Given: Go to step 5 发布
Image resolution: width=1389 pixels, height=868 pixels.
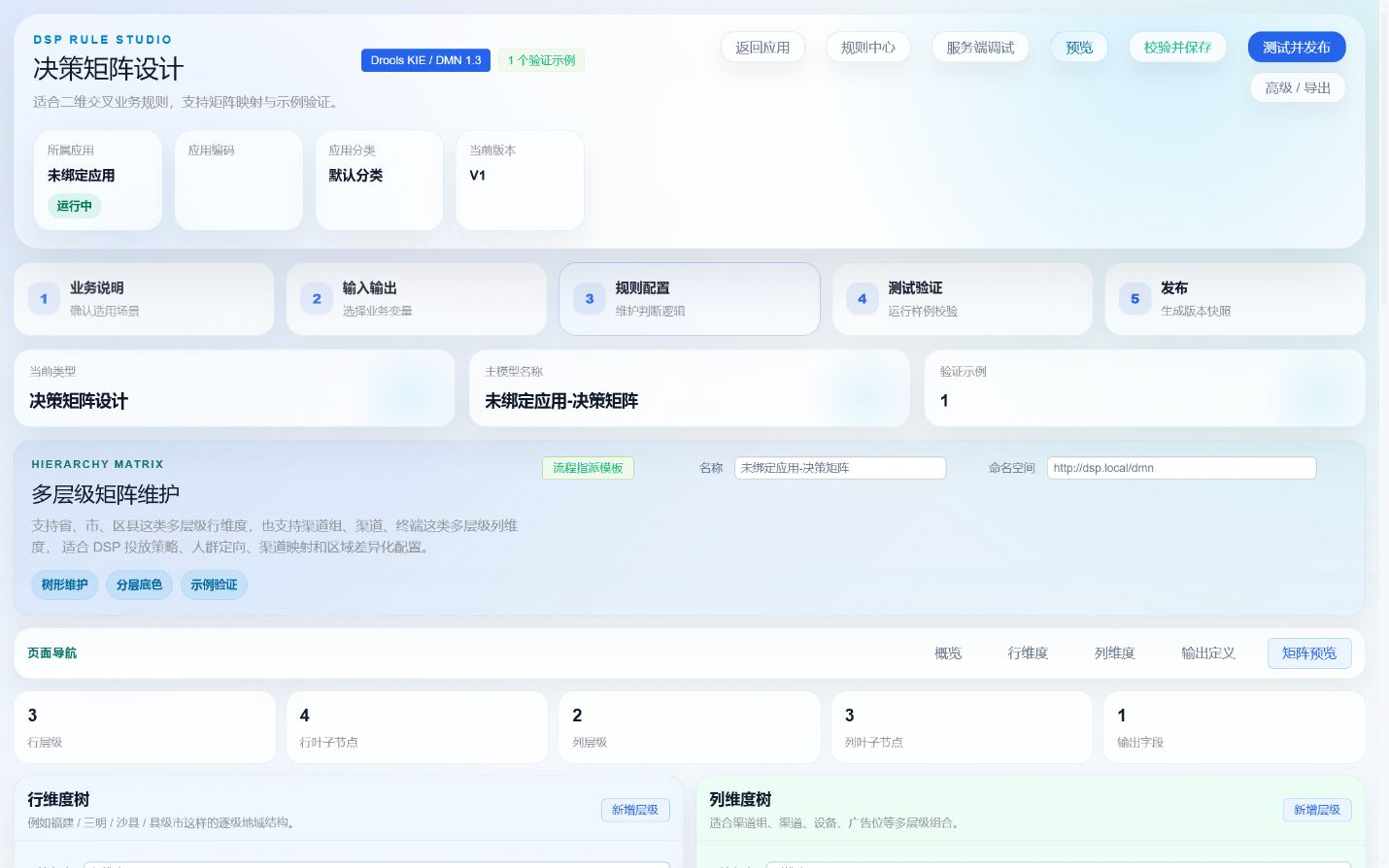Looking at the screenshot, I should pyautogui.click(x=1236, y=299).
